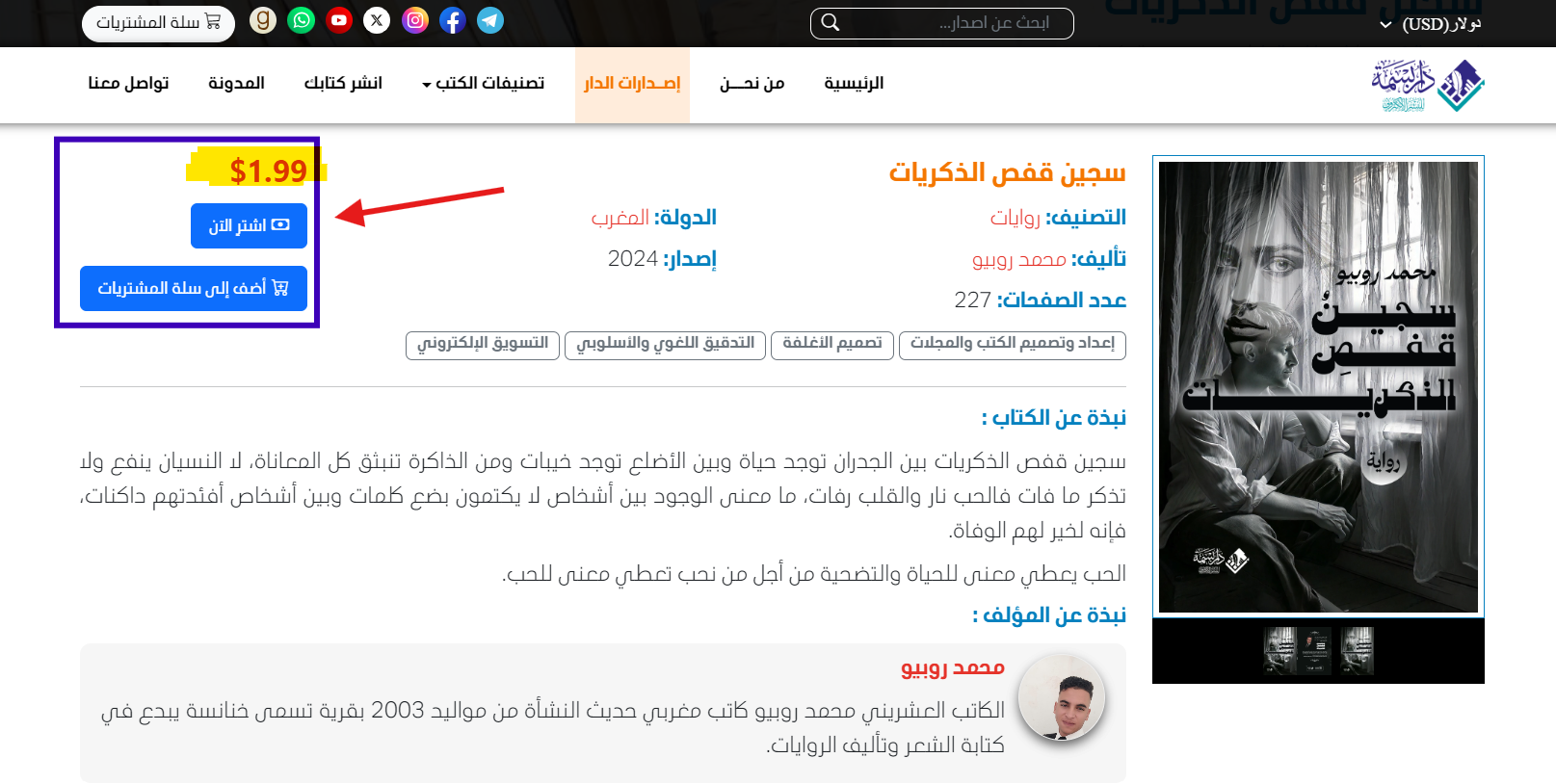
Task: Click the نبذة عن الكتاب heading
Action: [x=1053, y=417]
